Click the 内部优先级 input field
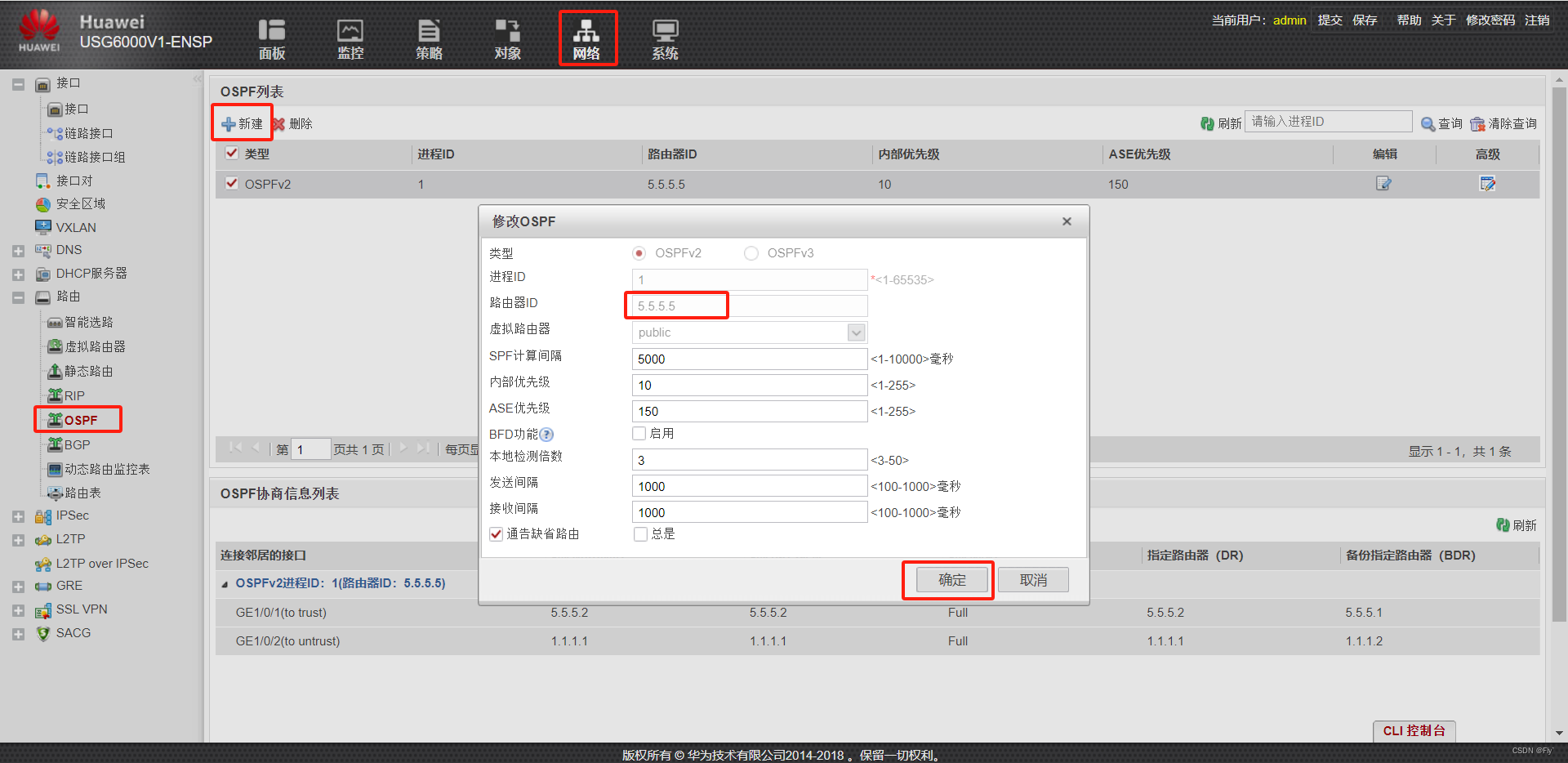Screen dimensions: 1568x763 coord(749,385)
